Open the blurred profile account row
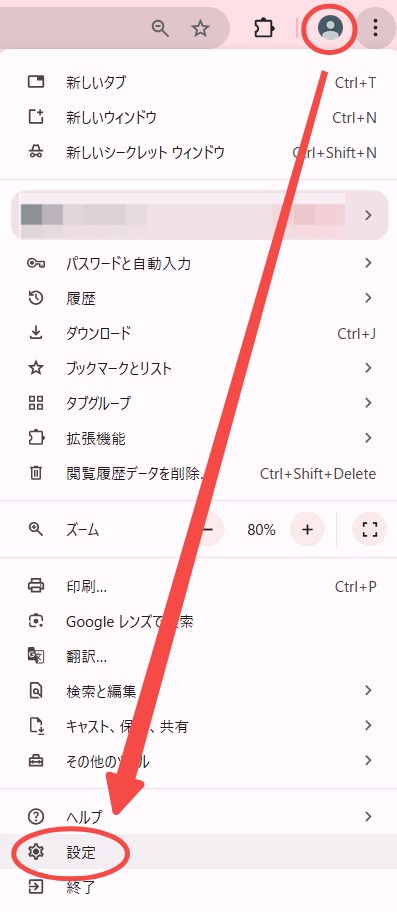 pyautogui.click(x=199, y=215)
